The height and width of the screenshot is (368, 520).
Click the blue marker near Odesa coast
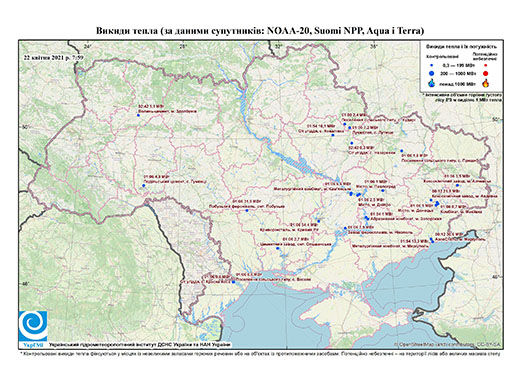click(233, 282)
